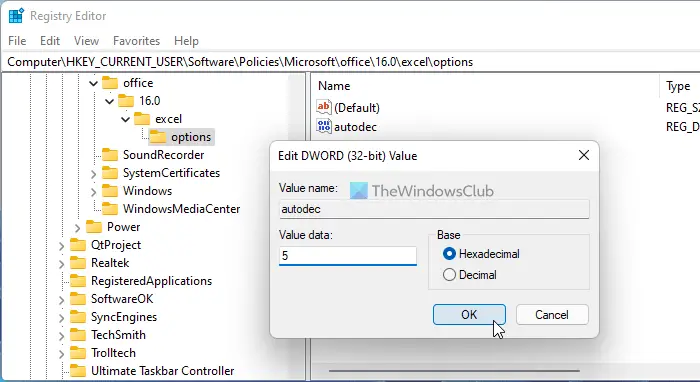Select the SoundRecorder key label

point(163,155)
